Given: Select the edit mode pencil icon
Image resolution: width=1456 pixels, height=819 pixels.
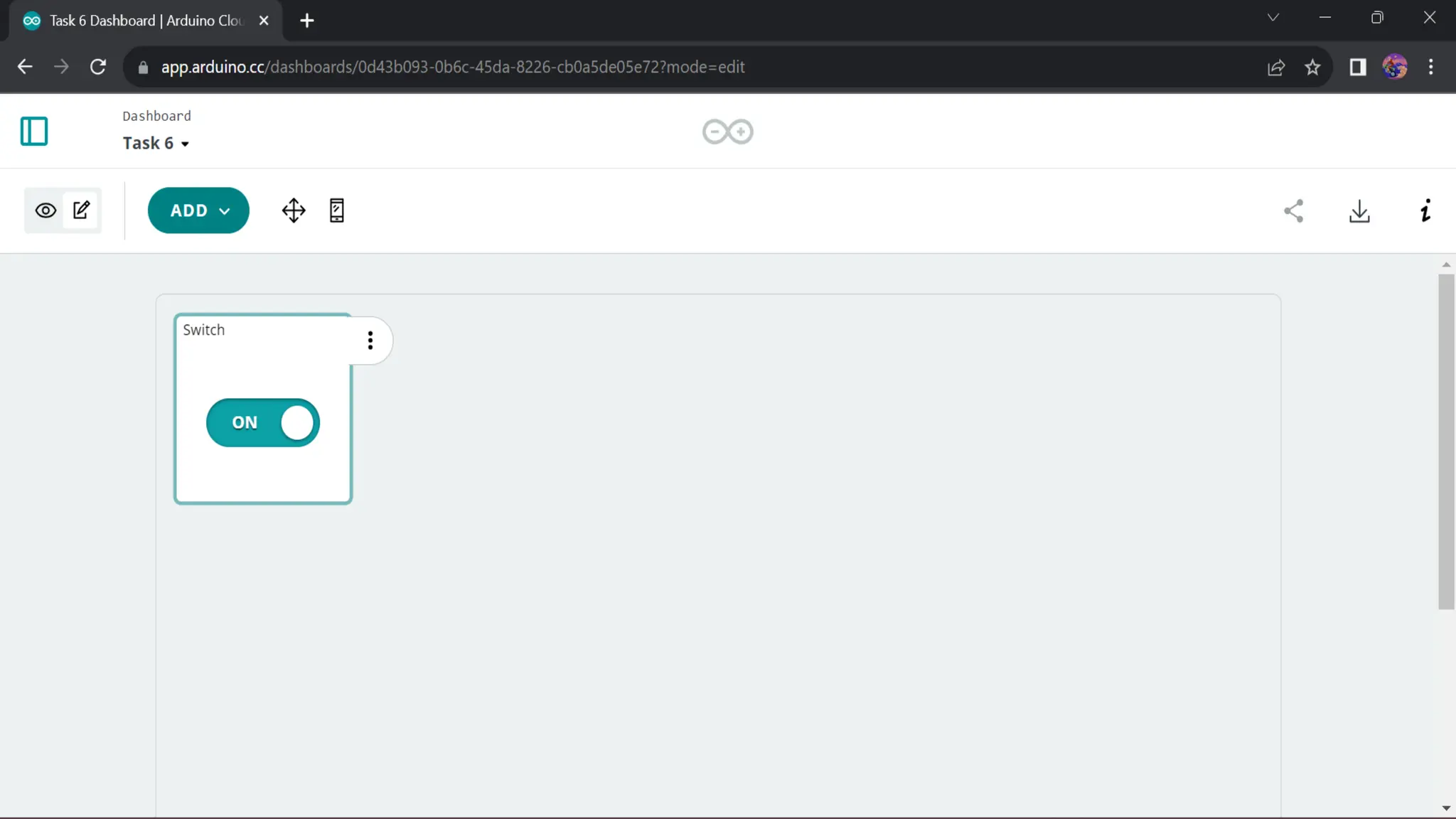Looking at the screenshot, I should click(82, 210).
